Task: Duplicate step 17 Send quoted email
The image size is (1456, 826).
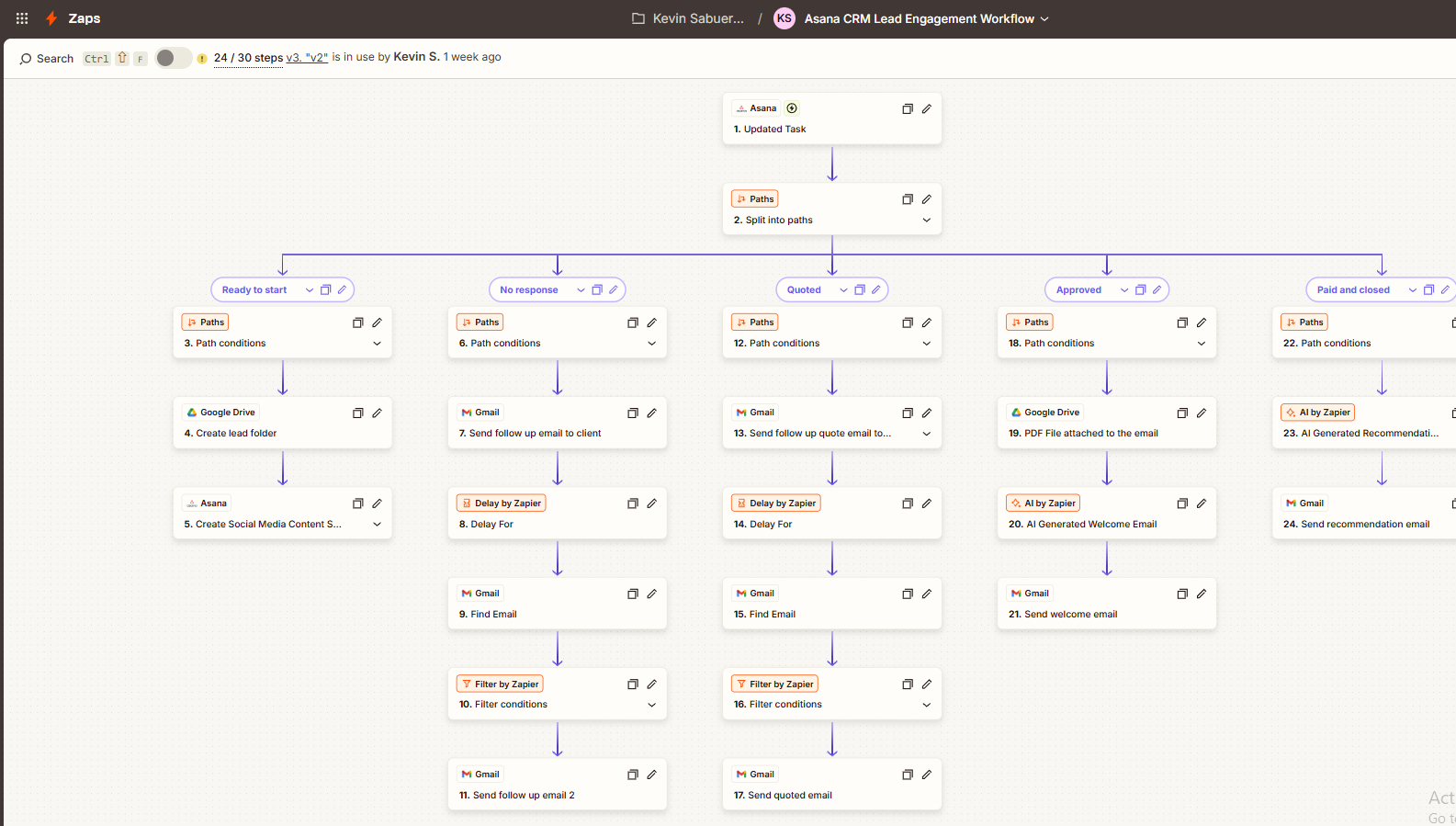Action: click(908, 775)
